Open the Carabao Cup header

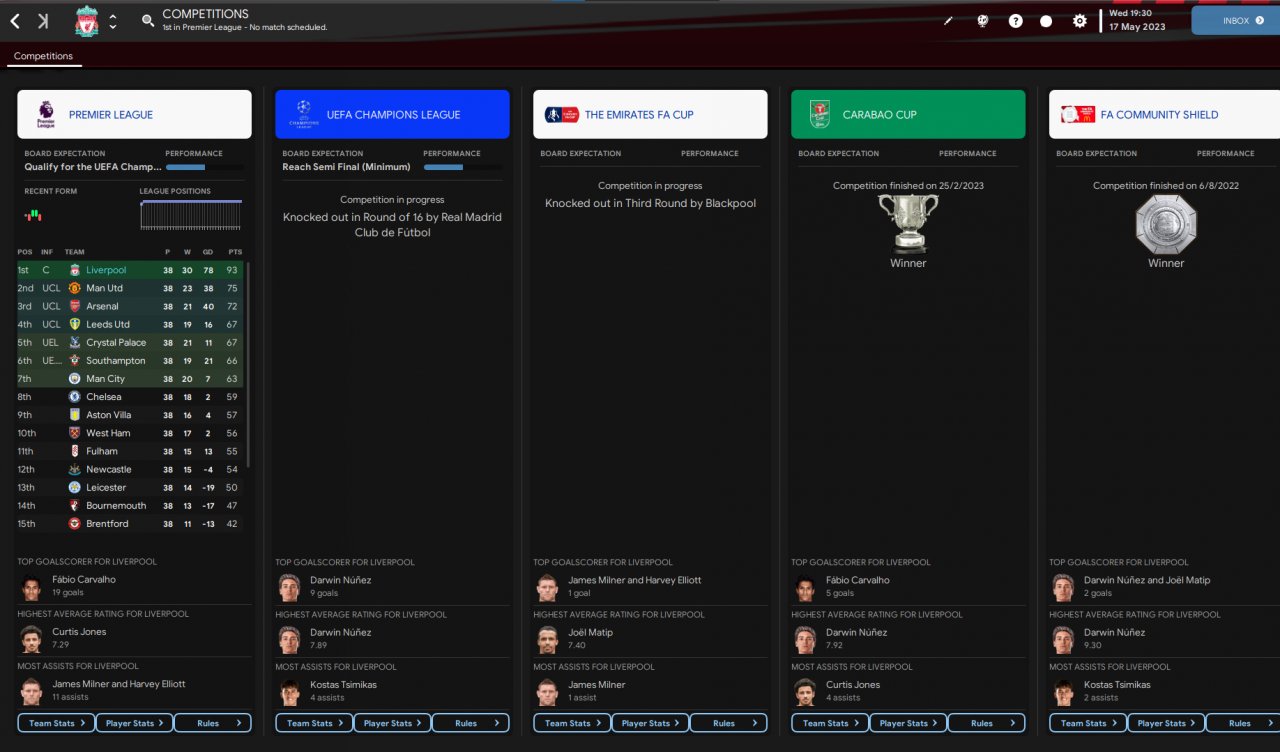tap(908, 114)
